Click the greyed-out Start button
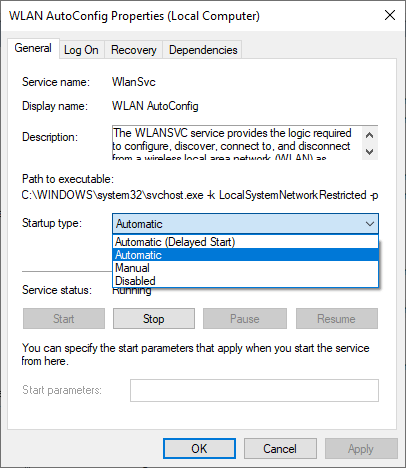The height and width of the screenshot is (468, 406). (x=64, y=319)
